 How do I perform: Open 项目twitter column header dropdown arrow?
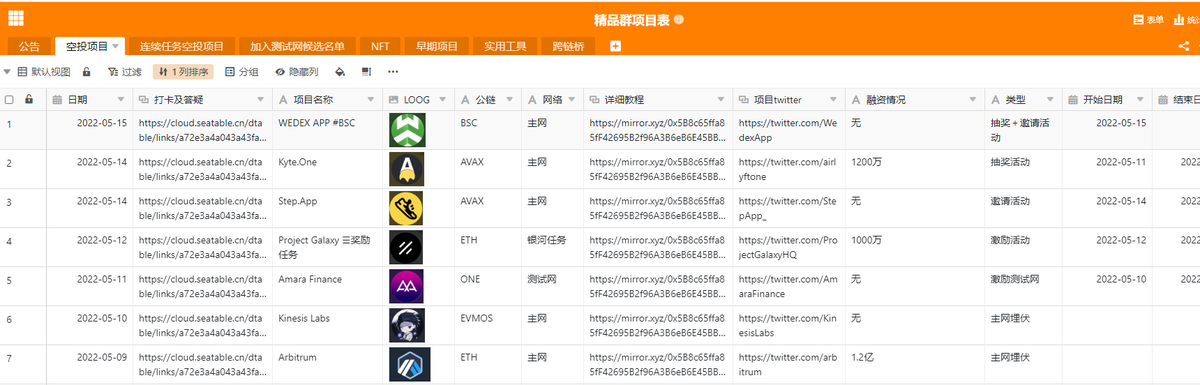(x=833, y=100)
